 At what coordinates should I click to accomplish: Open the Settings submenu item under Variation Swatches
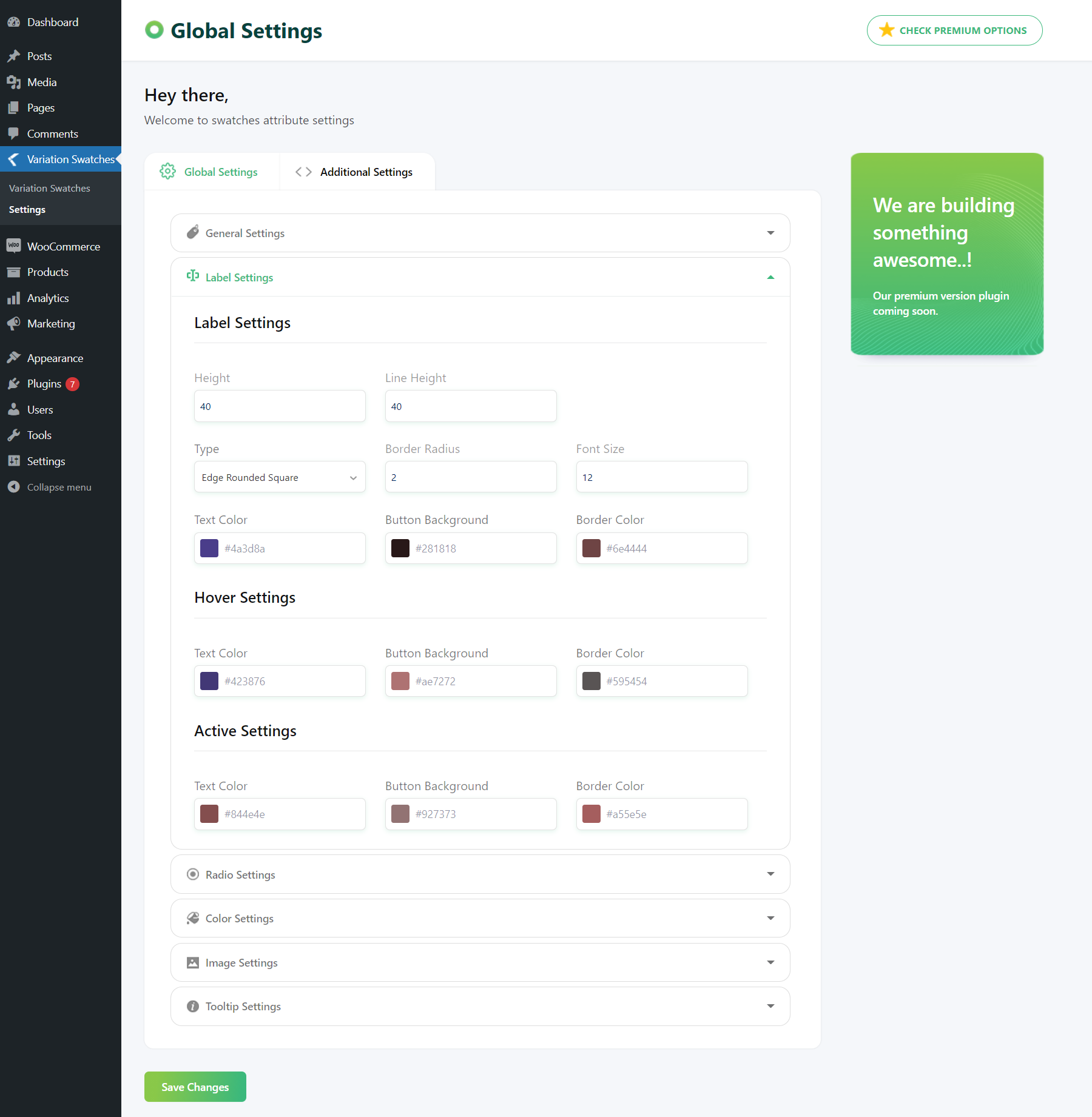pyautogui.click(x=27, y=209)
